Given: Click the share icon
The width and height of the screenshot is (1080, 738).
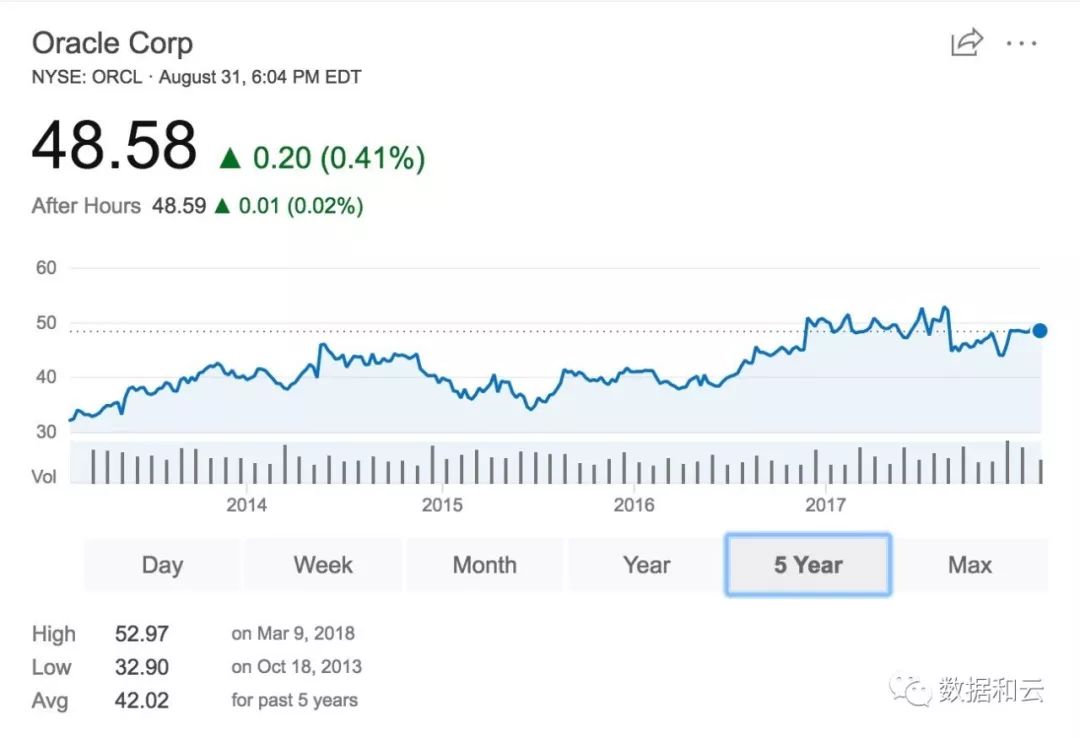Looking at the screenshot, I should [x=966, y=43].
